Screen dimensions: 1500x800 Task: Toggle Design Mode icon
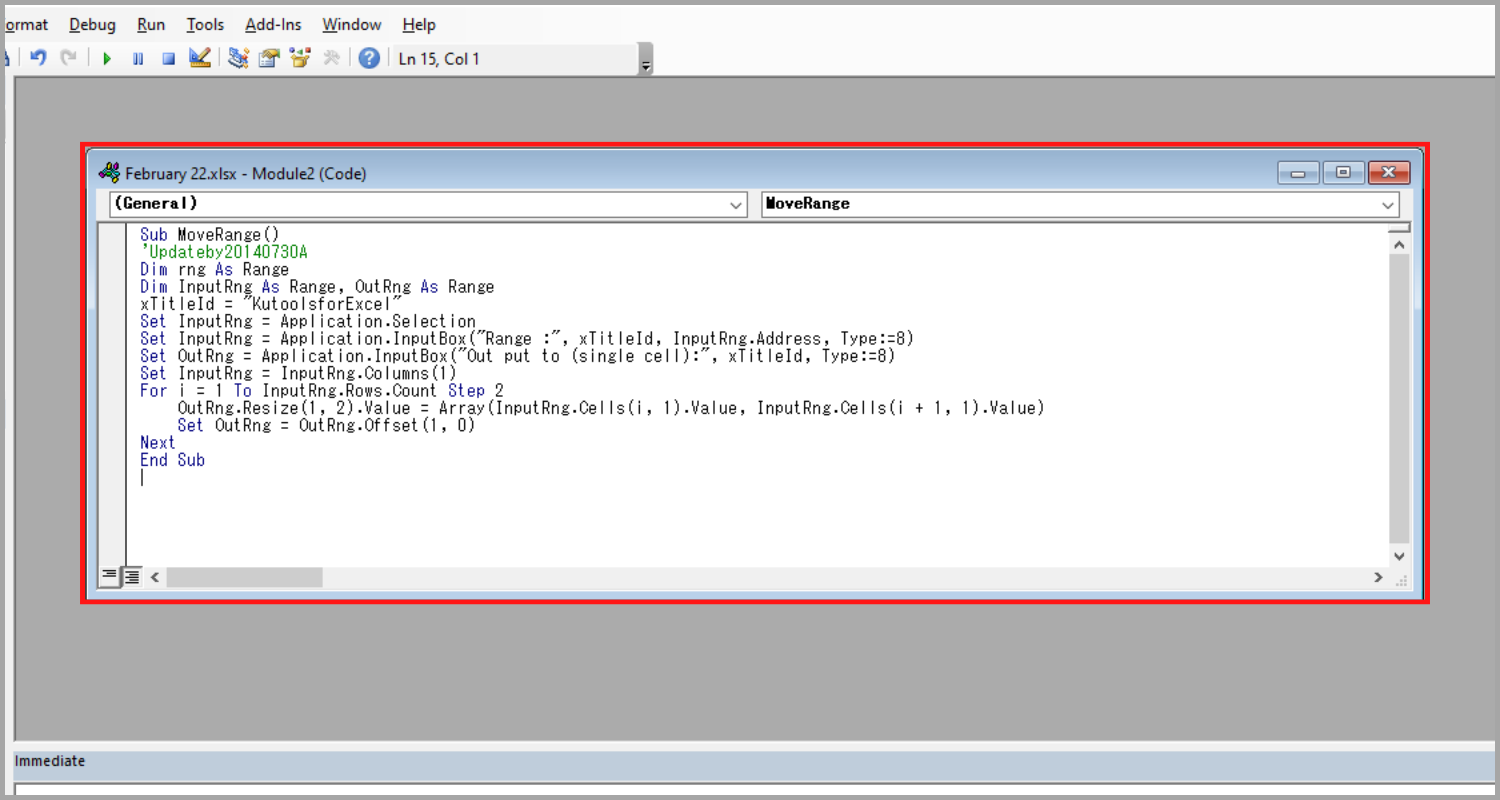click(x=200, y=58)
